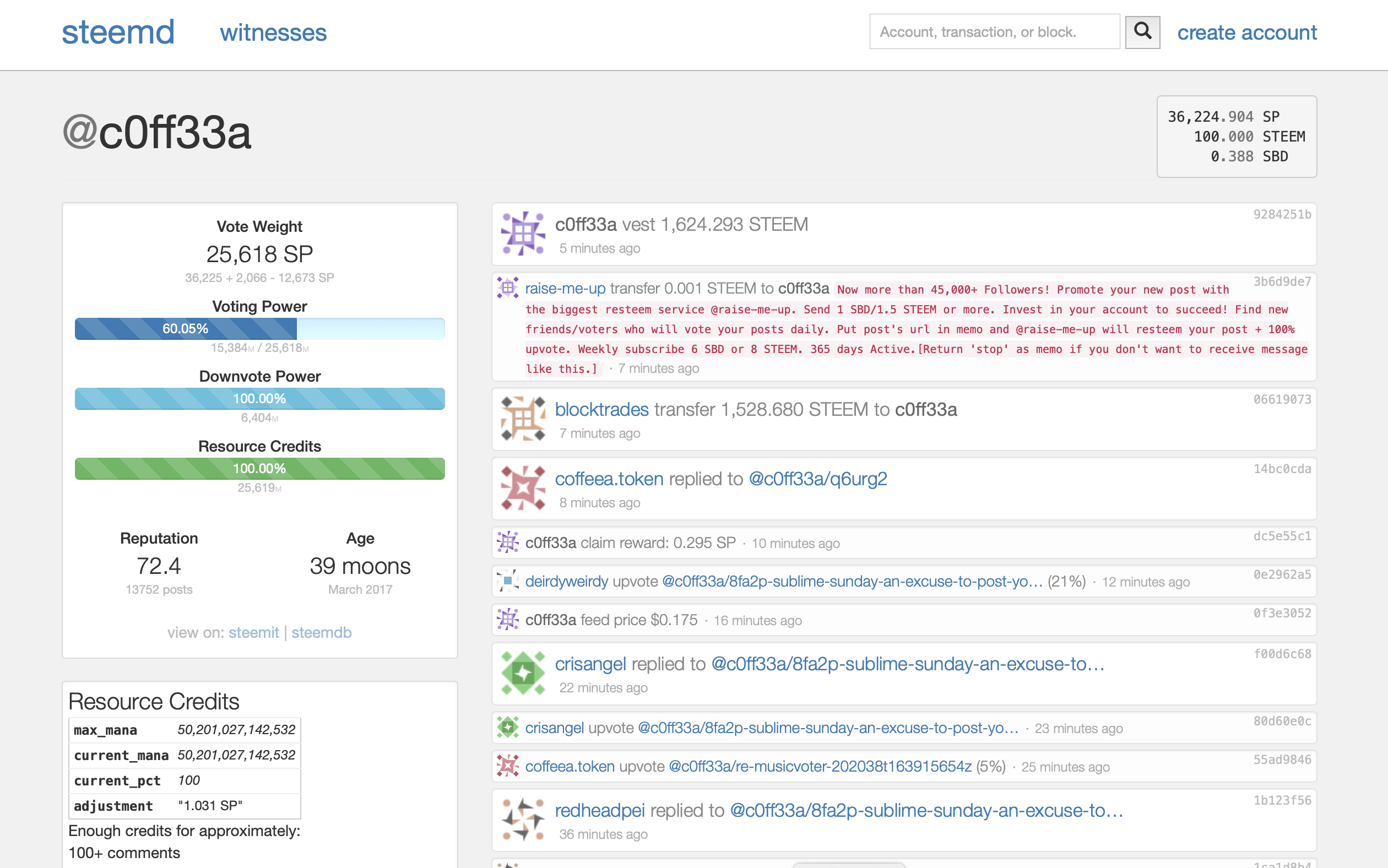
Task: Click the age value 39 moons
Action: tap(360, 567)
